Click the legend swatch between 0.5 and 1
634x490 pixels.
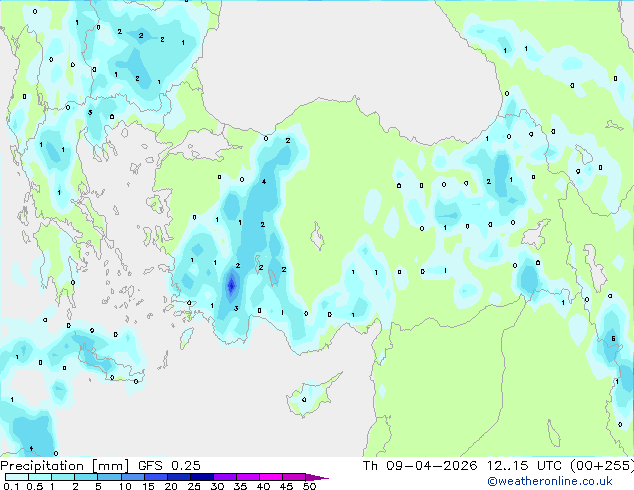(x=40, y=477)
